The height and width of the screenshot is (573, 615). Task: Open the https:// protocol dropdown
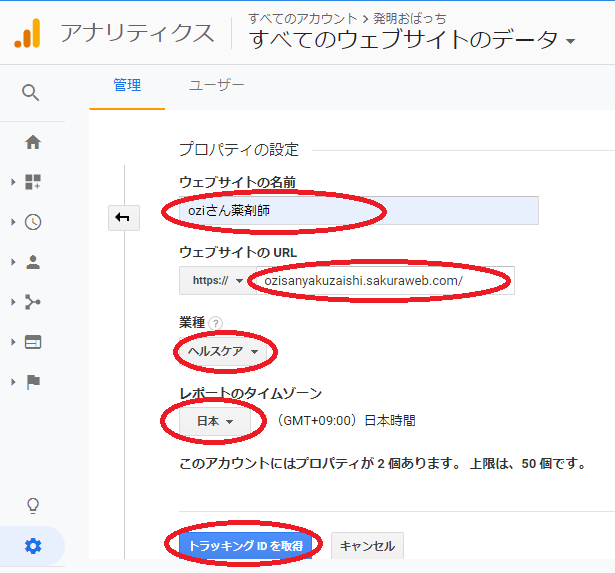pos(212,281)
